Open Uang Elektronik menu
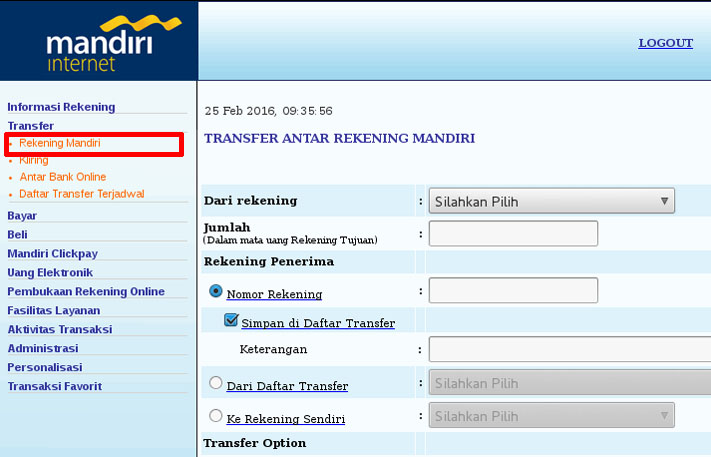This screenshot has height=457, width=711. tap(50, 272)
